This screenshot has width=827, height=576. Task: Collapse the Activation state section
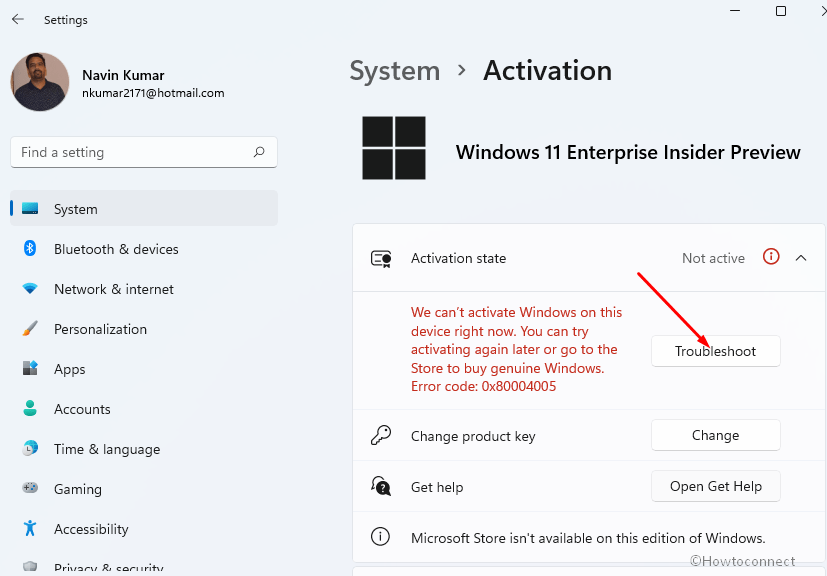pyautogui.click(x=801, y=258)
